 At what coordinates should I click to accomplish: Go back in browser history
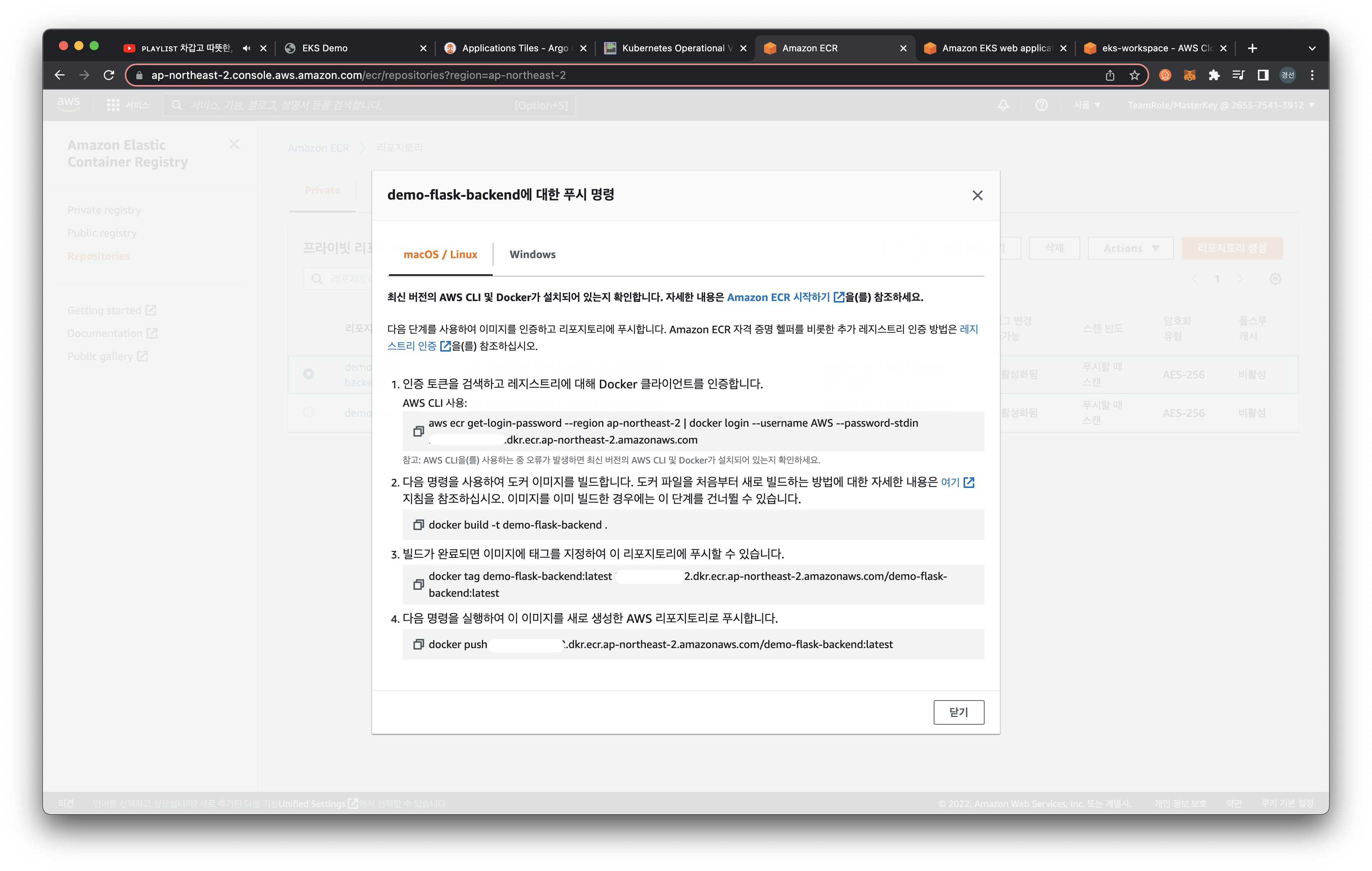[59, 75]
